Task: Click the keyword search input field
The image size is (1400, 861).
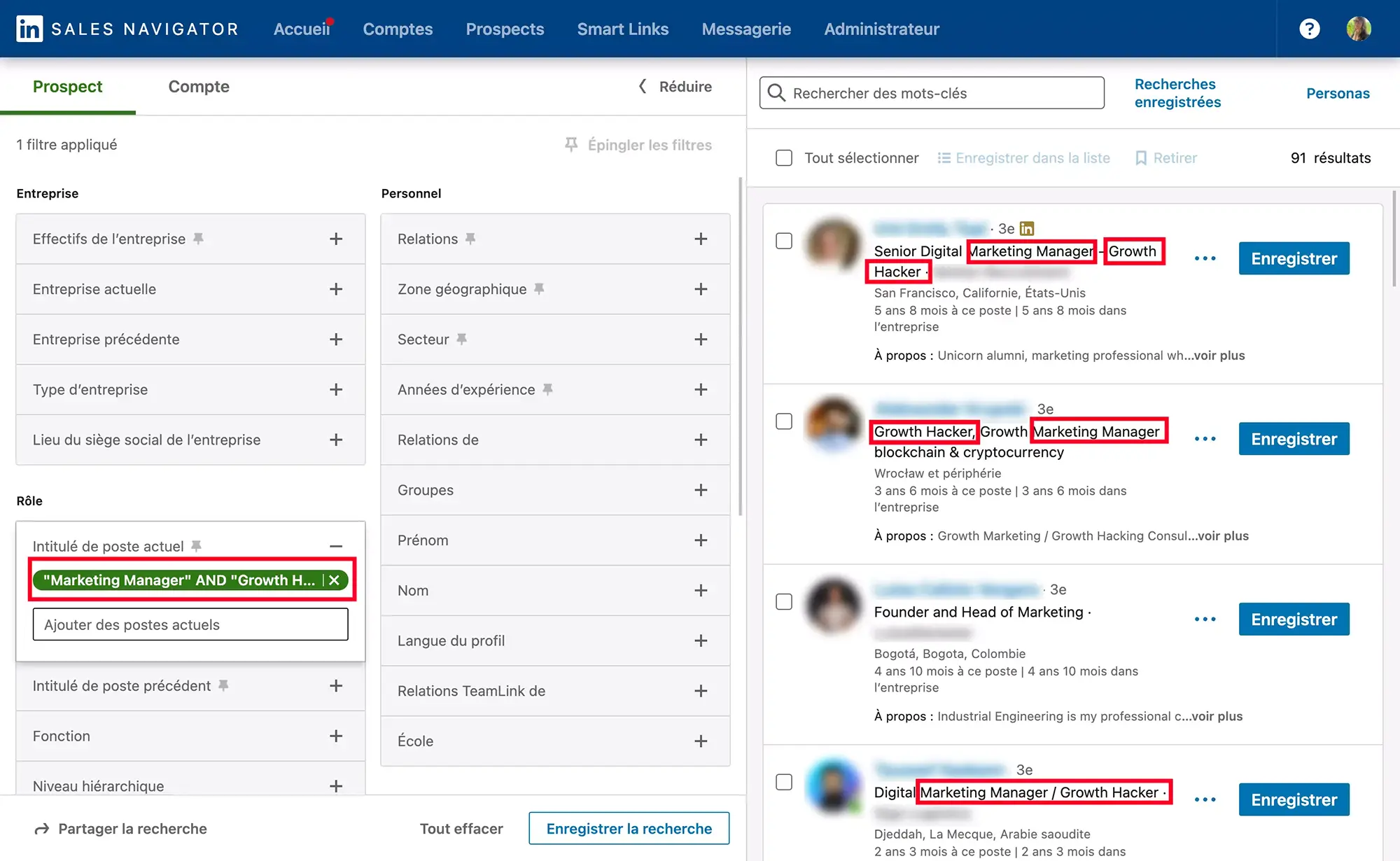Action: coord(931,93)
